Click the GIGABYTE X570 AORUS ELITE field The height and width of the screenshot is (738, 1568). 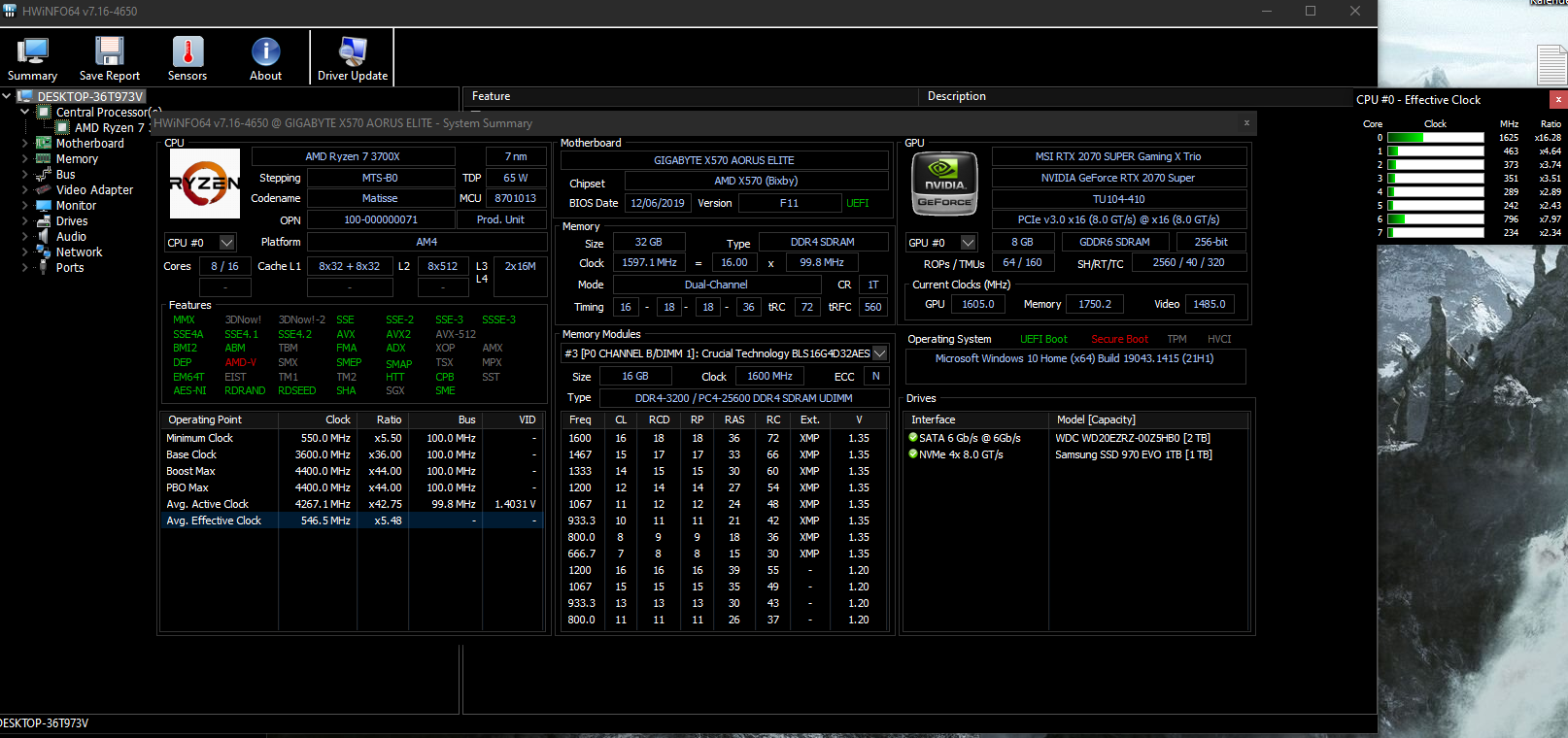[724, 160]
